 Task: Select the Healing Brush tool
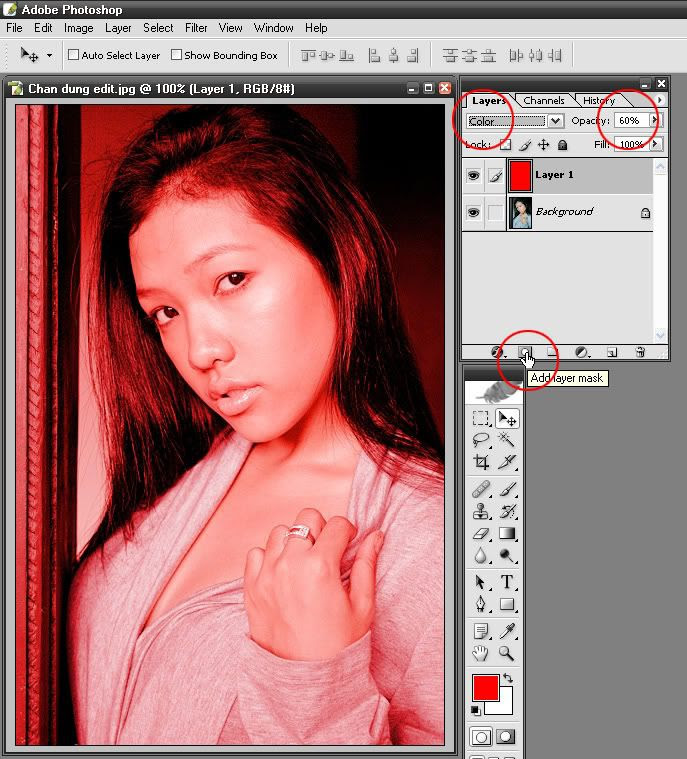pos(480,489)
